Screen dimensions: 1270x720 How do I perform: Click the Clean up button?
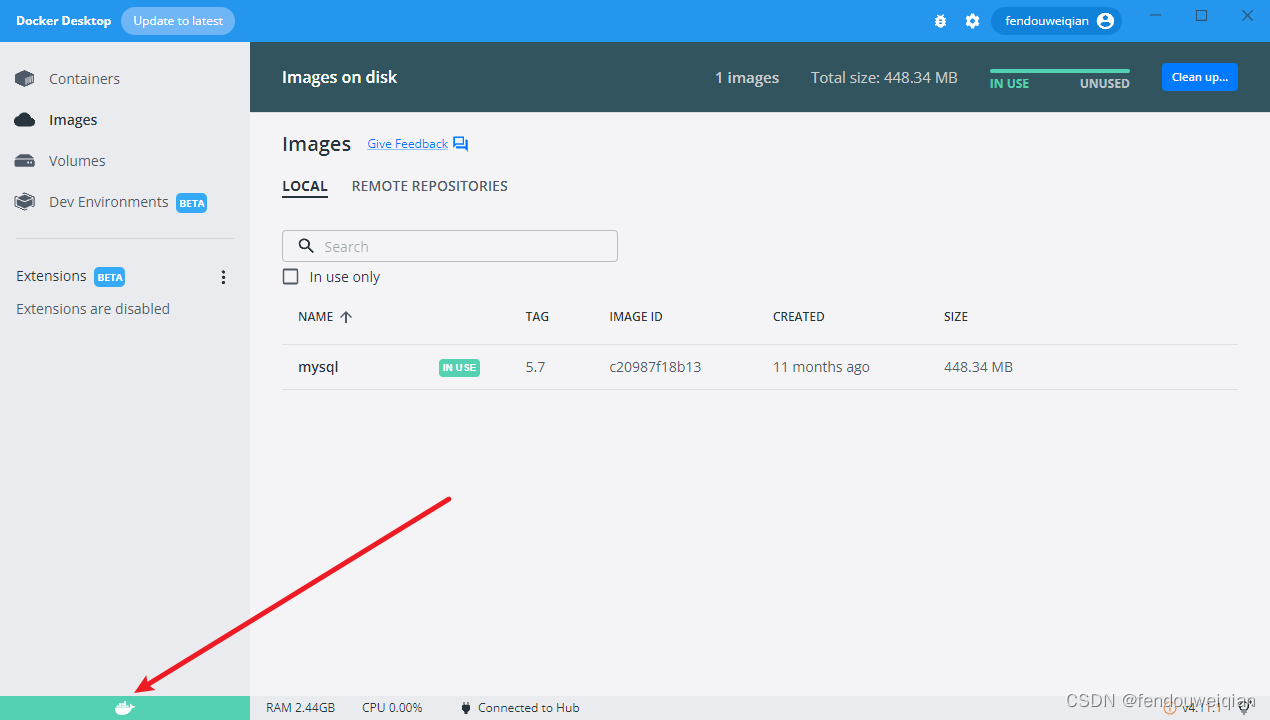(x=1199, y=77)
